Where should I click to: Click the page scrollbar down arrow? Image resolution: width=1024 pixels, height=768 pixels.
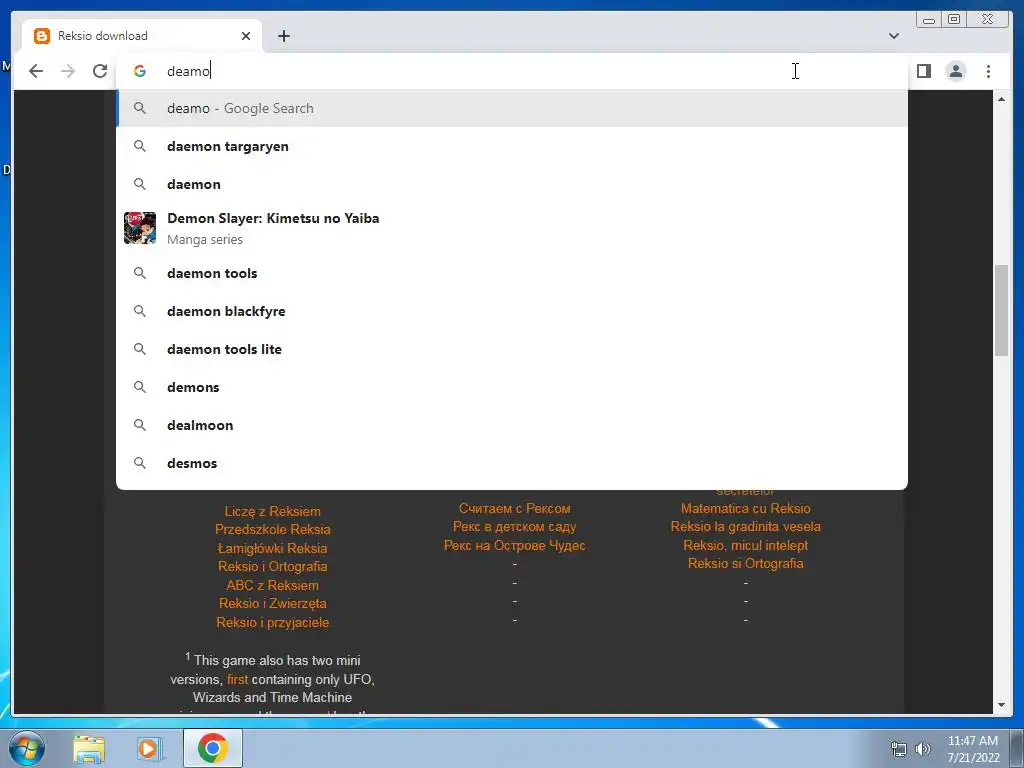1001,705
